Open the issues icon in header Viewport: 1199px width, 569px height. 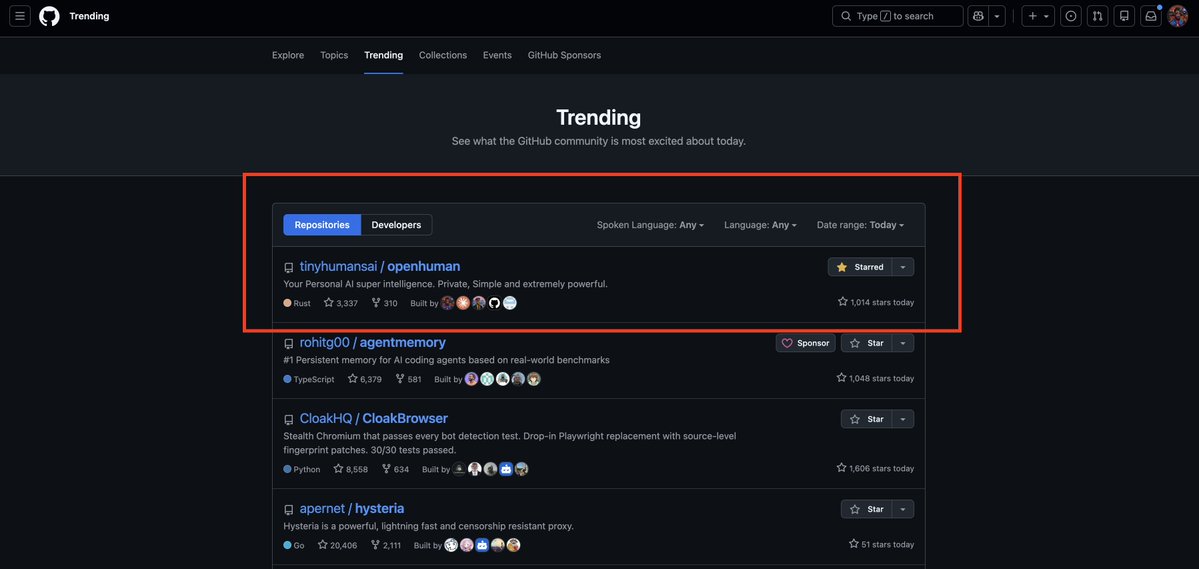(1071, 16)
